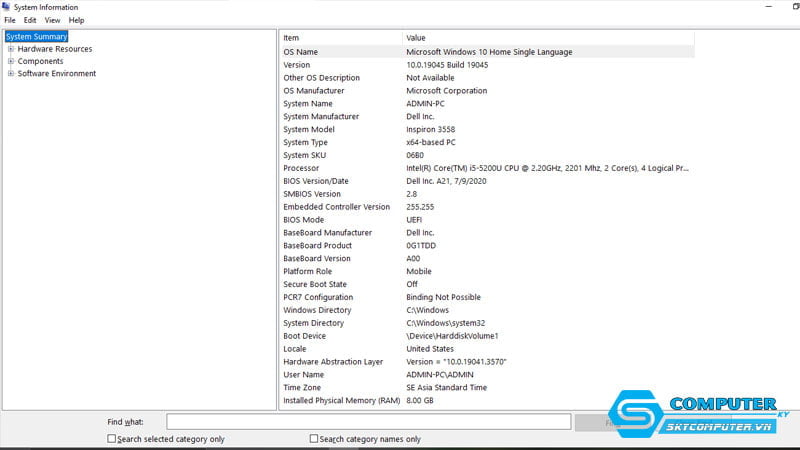Open the View menu
The height and width of the screenshot is (450, 800).
(52, 20)
